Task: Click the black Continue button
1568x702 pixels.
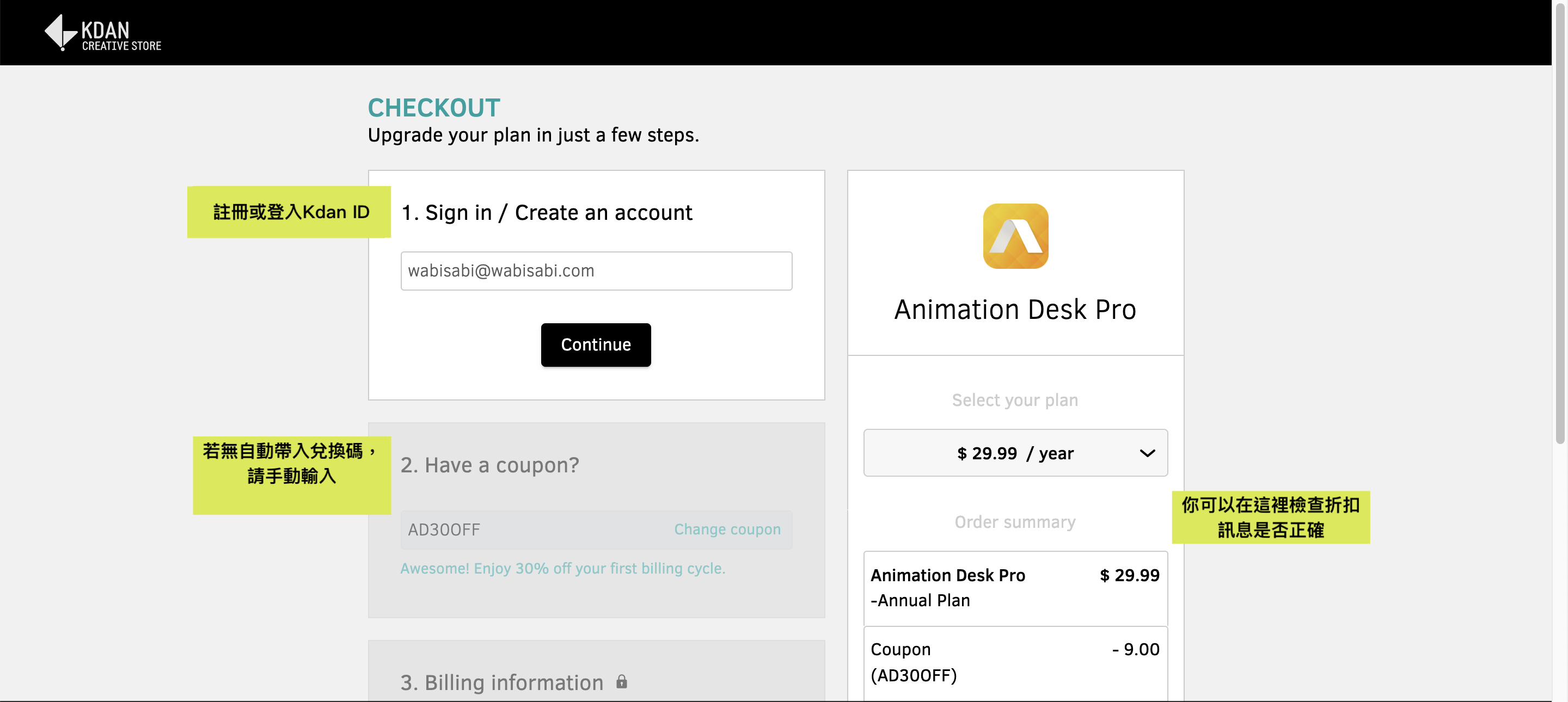Action: 595,344
